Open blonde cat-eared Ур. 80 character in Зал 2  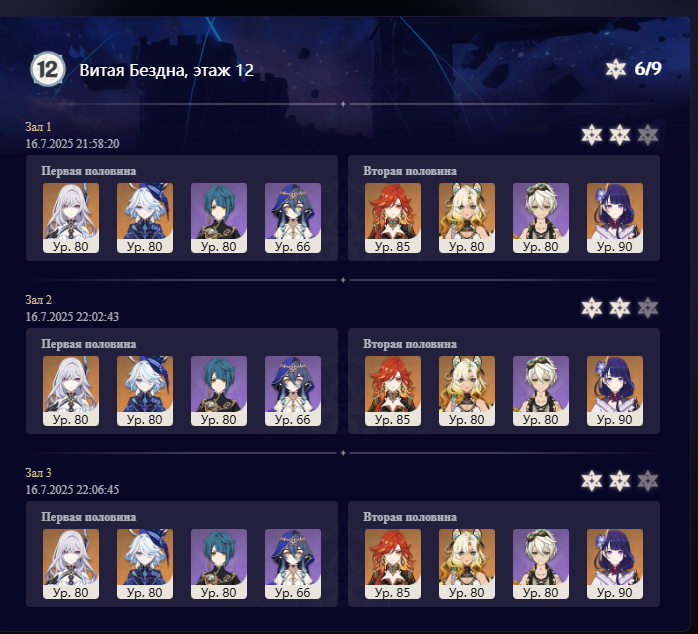(x=467, y=390)
